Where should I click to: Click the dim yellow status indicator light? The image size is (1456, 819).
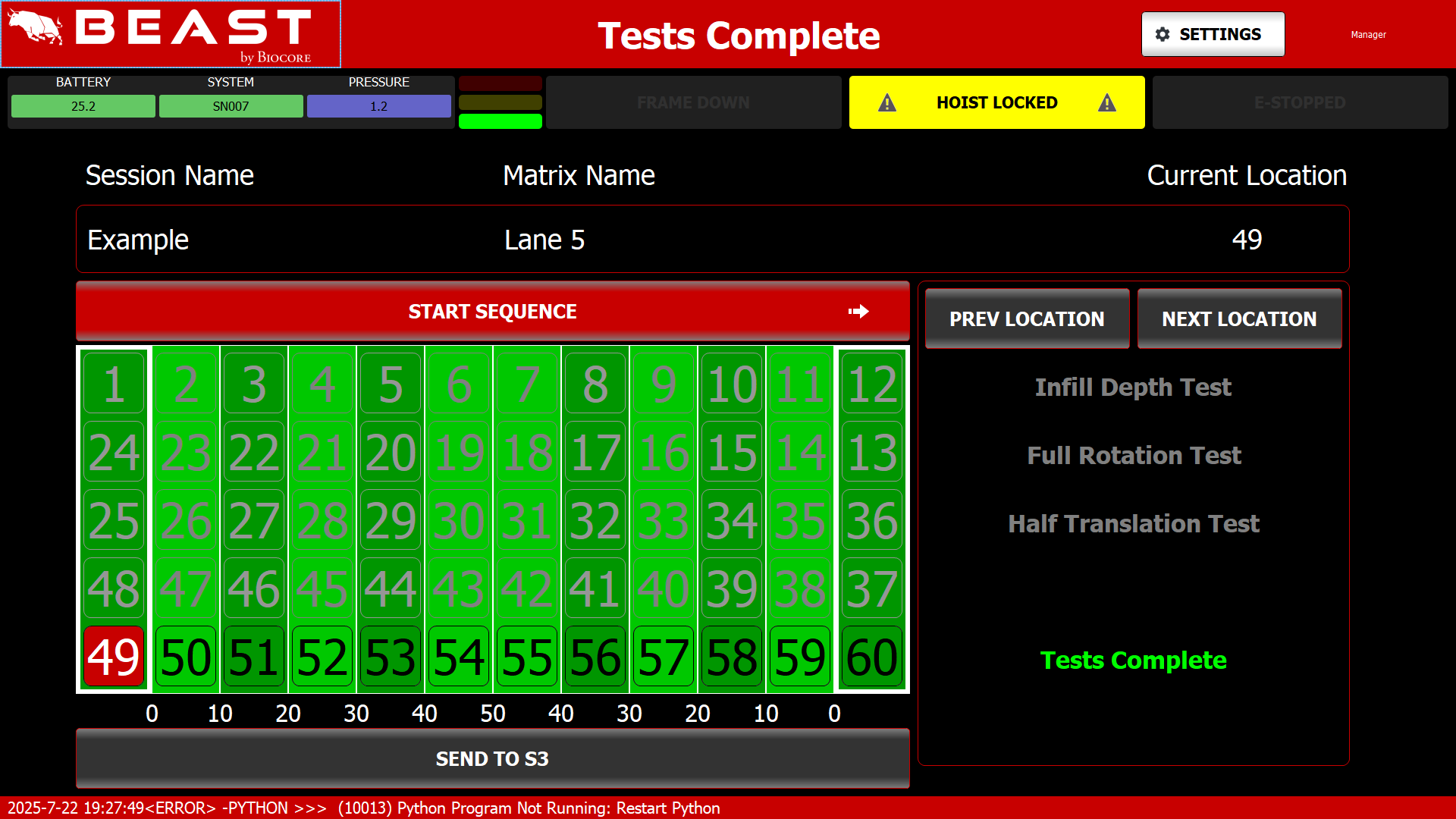click(500, 102)
